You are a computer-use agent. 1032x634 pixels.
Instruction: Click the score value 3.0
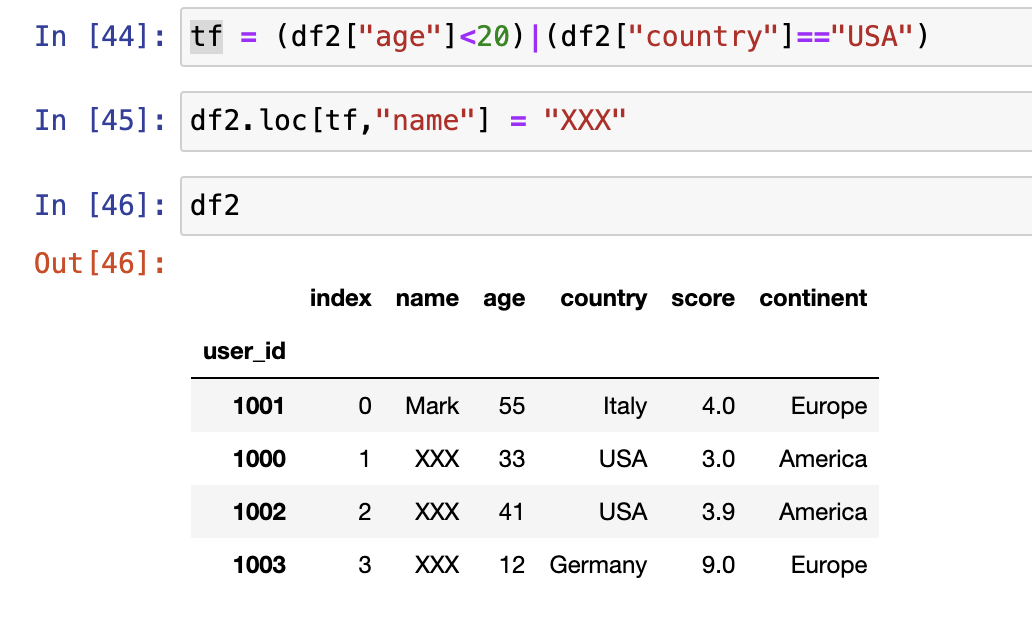(x=718, y=459)
